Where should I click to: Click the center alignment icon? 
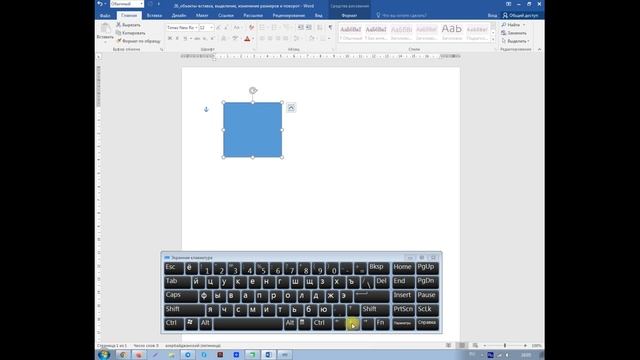point(270,38)
